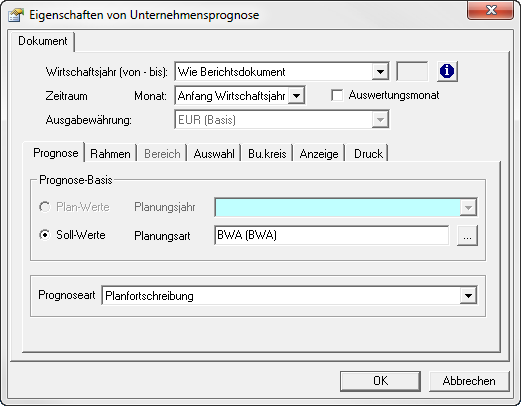Open the Ausgabewährung EUR (Basis) dropdown
The height and width of the screenshot is (406, 521).
tap(380, 120)
